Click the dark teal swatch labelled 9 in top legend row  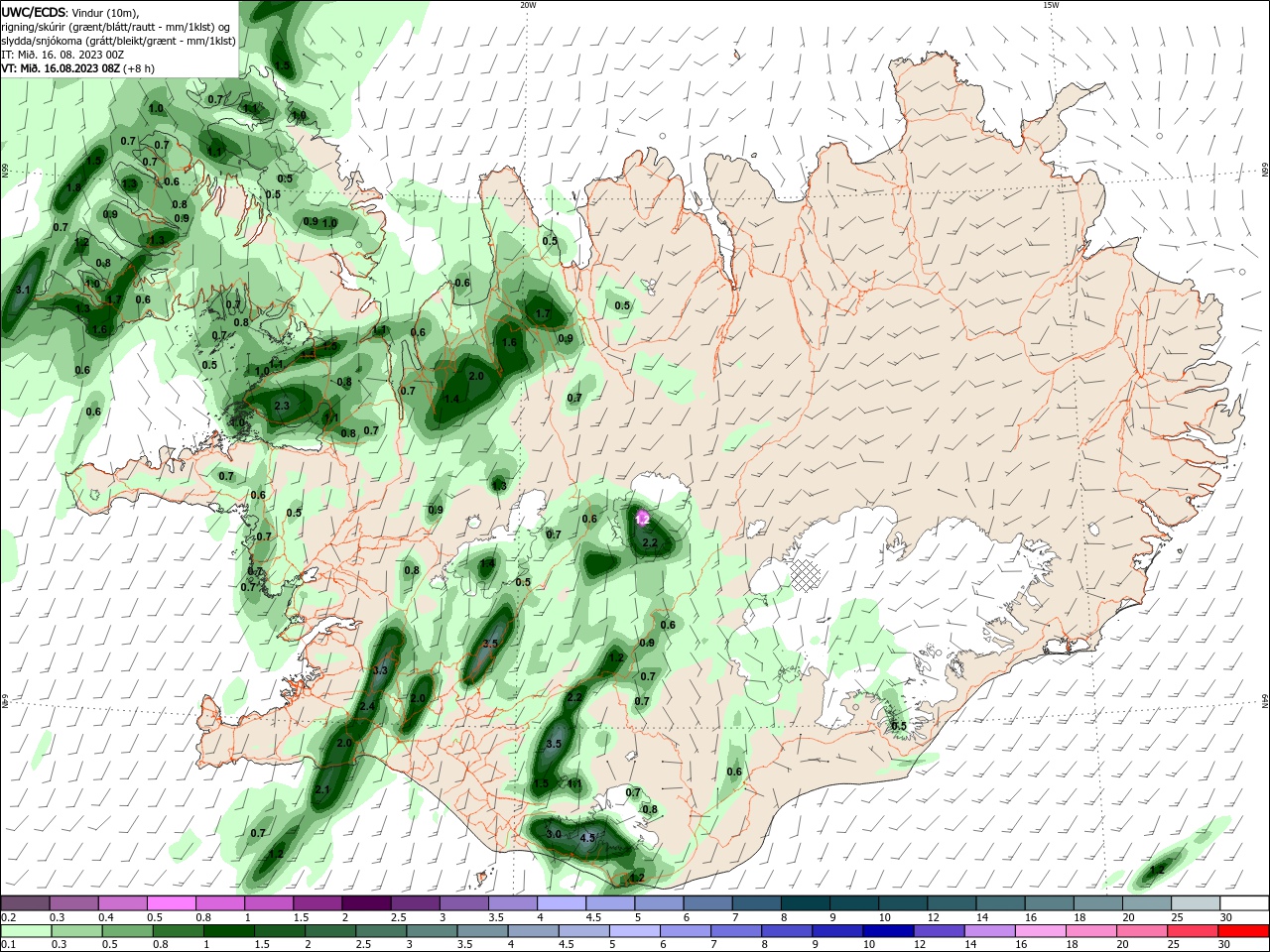pyautogui.click(x=853, y=903)
